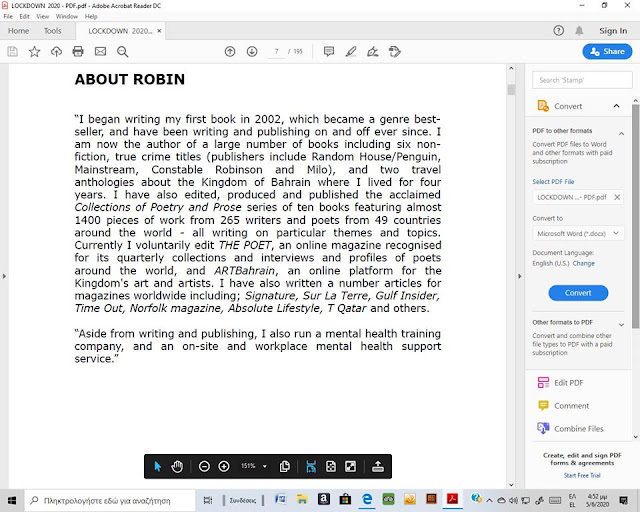Open the Action Center notifications icon
The width and height of the screenshot is (640, 512).
pyautogui.click(x=624, y=500)
